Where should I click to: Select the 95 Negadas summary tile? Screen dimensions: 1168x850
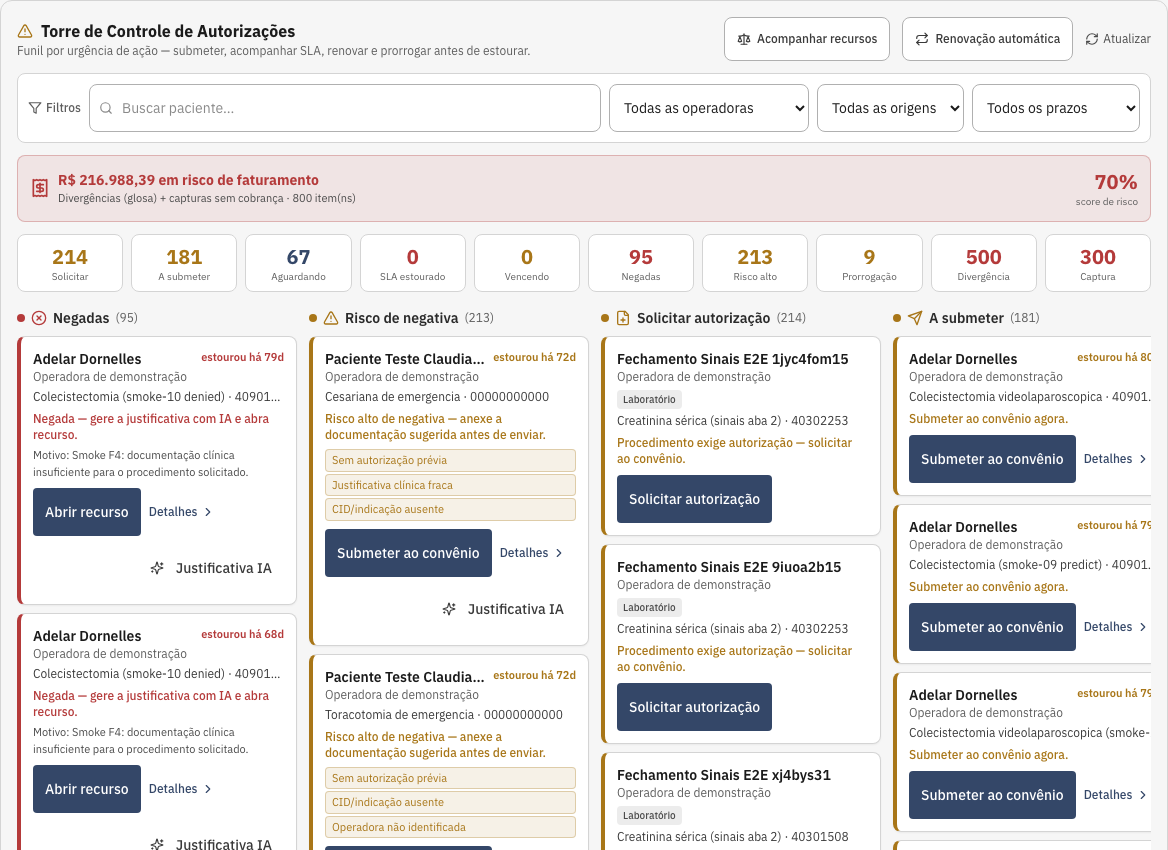point(641,263)
